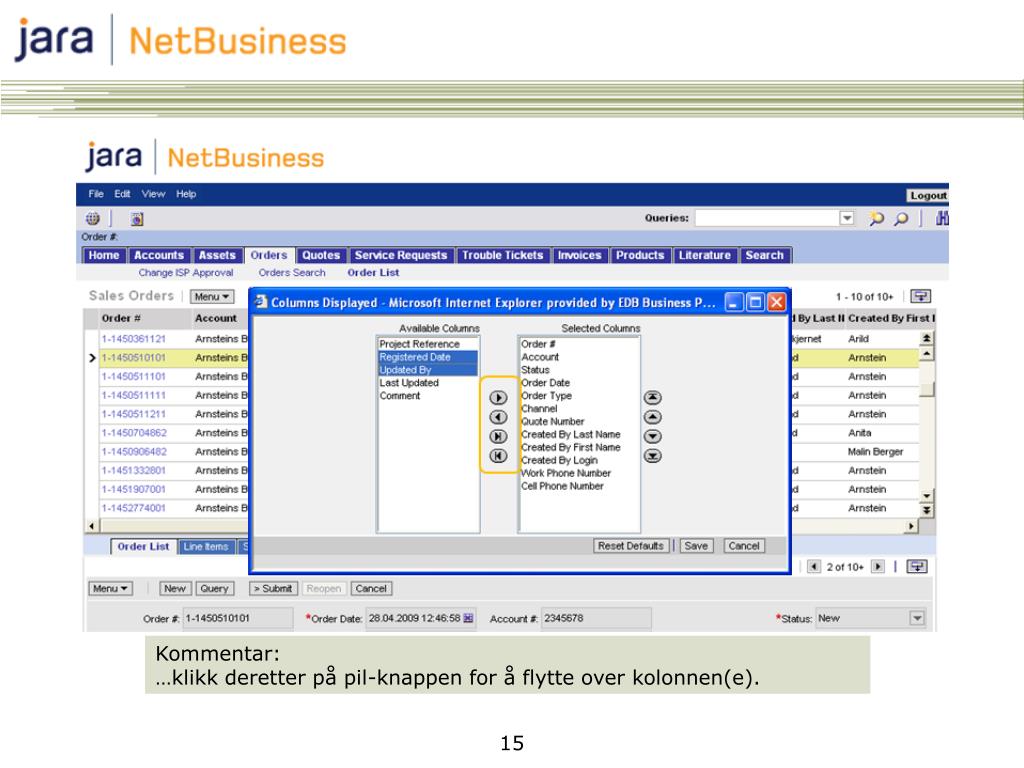This screenshot has width=1024, height=768.
Task: Open the Help menu
Action: [186, 194]
